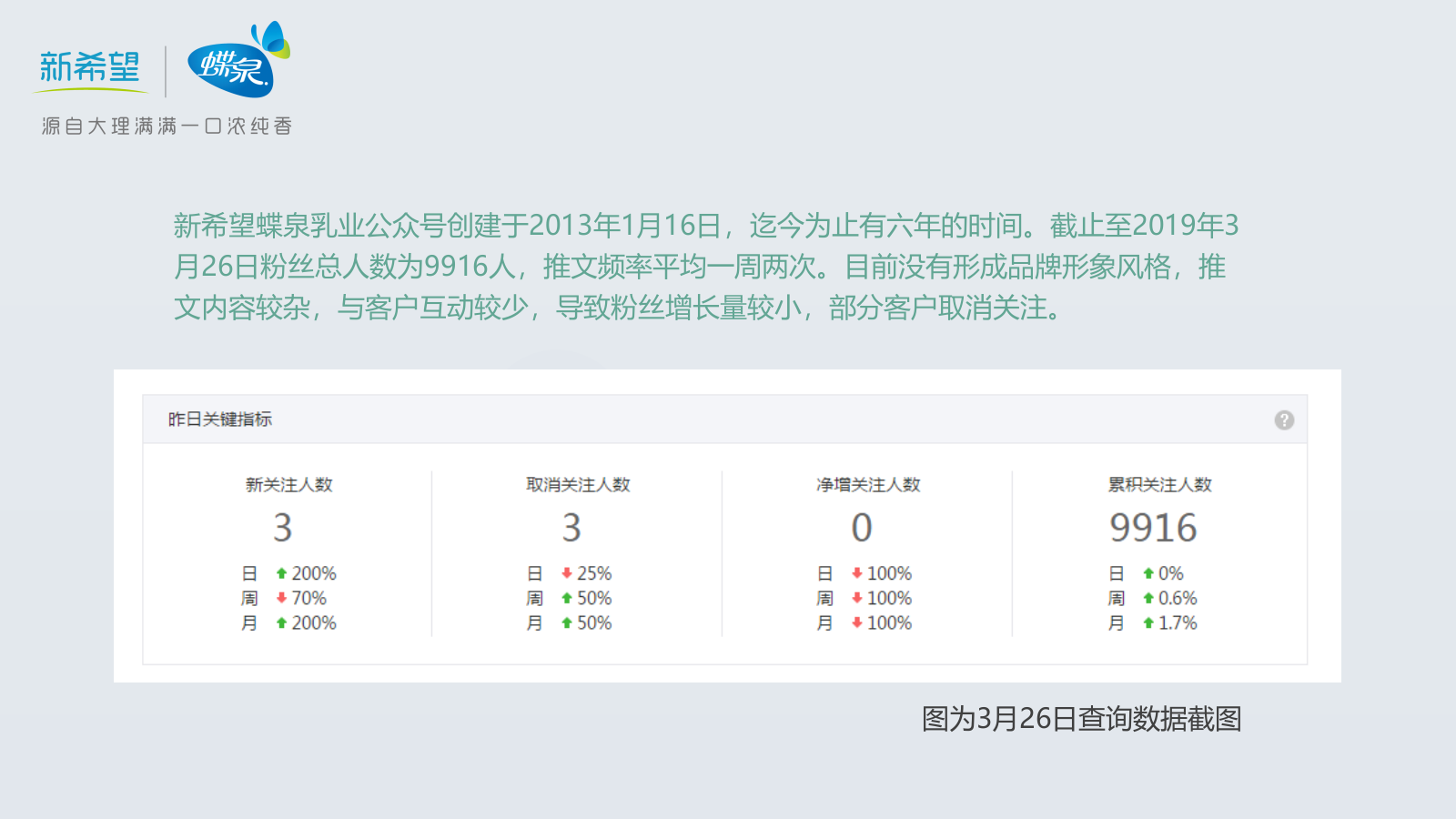Image resolution: width=1456 pixels, height=819 pixels.
Task: Click the red down arrow beside 月 100%
Action: 856,623
